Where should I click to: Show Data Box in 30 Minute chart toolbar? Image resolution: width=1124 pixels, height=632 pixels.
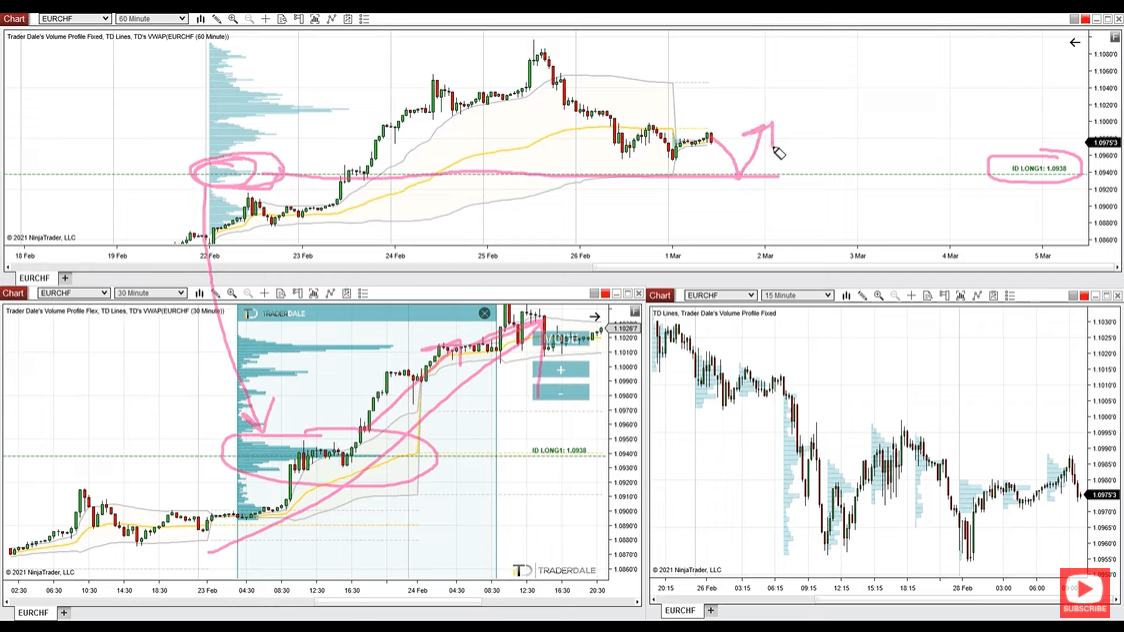point(281,293)
